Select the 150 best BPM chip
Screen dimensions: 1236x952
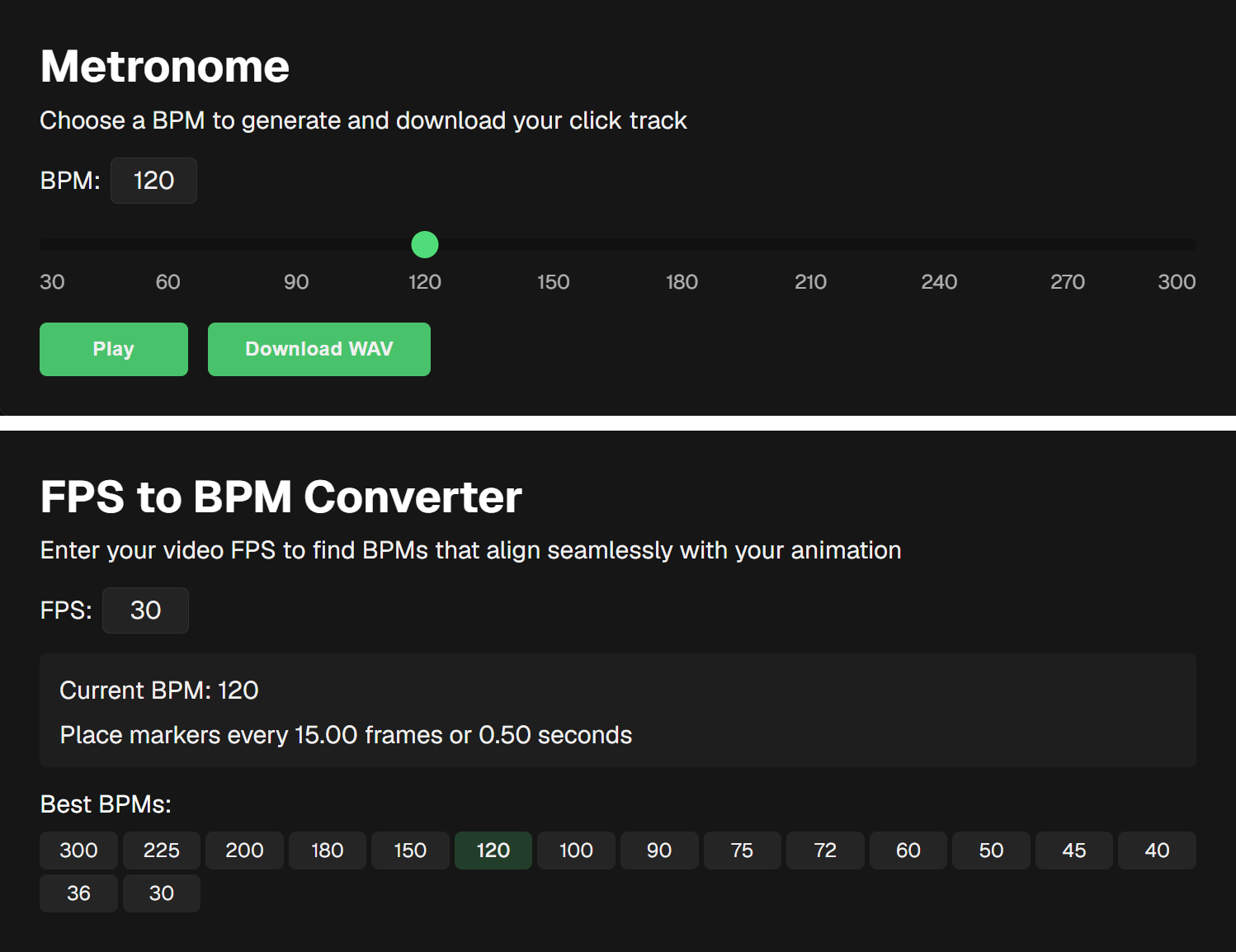(410, 851)
